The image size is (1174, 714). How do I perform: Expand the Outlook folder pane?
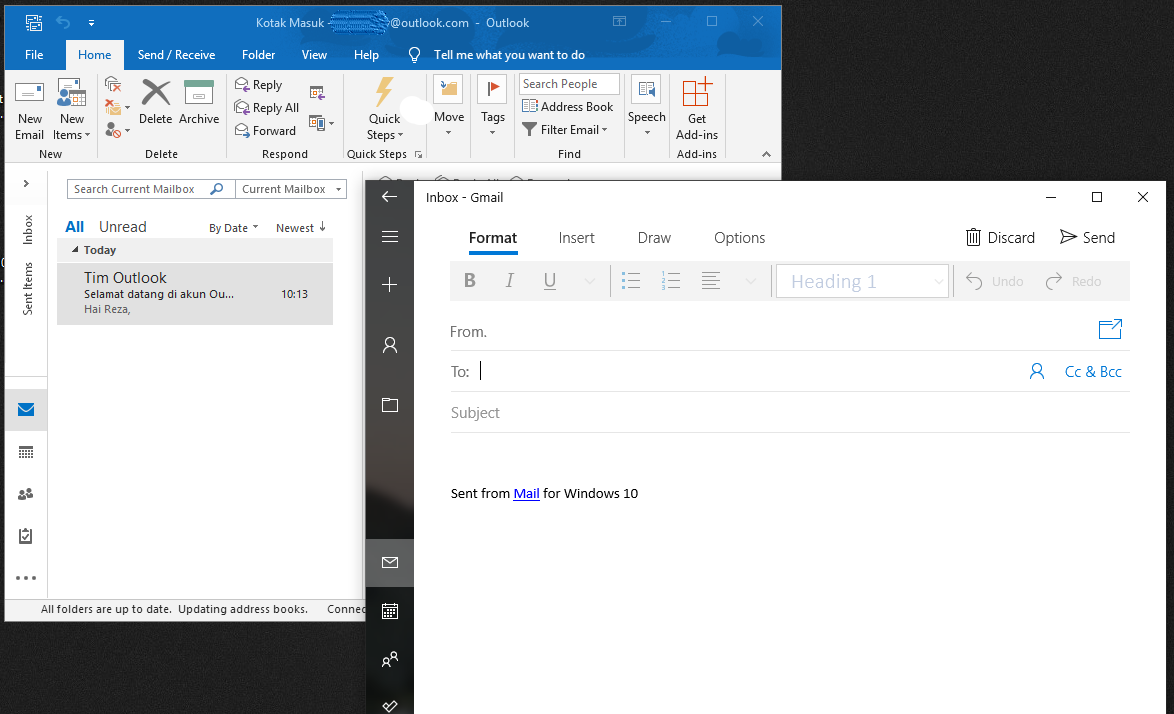point(25,183)
